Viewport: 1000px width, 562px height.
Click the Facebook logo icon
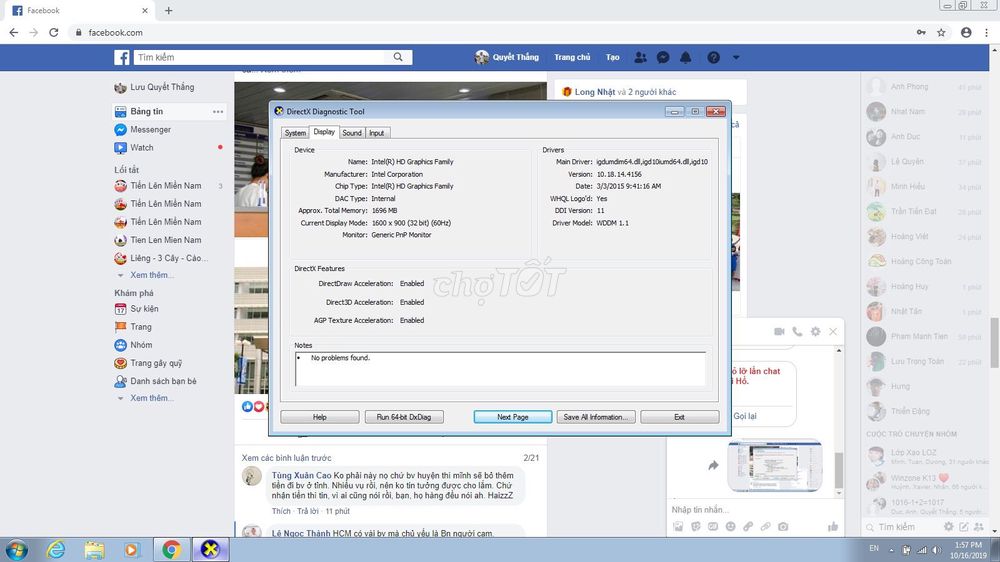click(x=122, y=57)
